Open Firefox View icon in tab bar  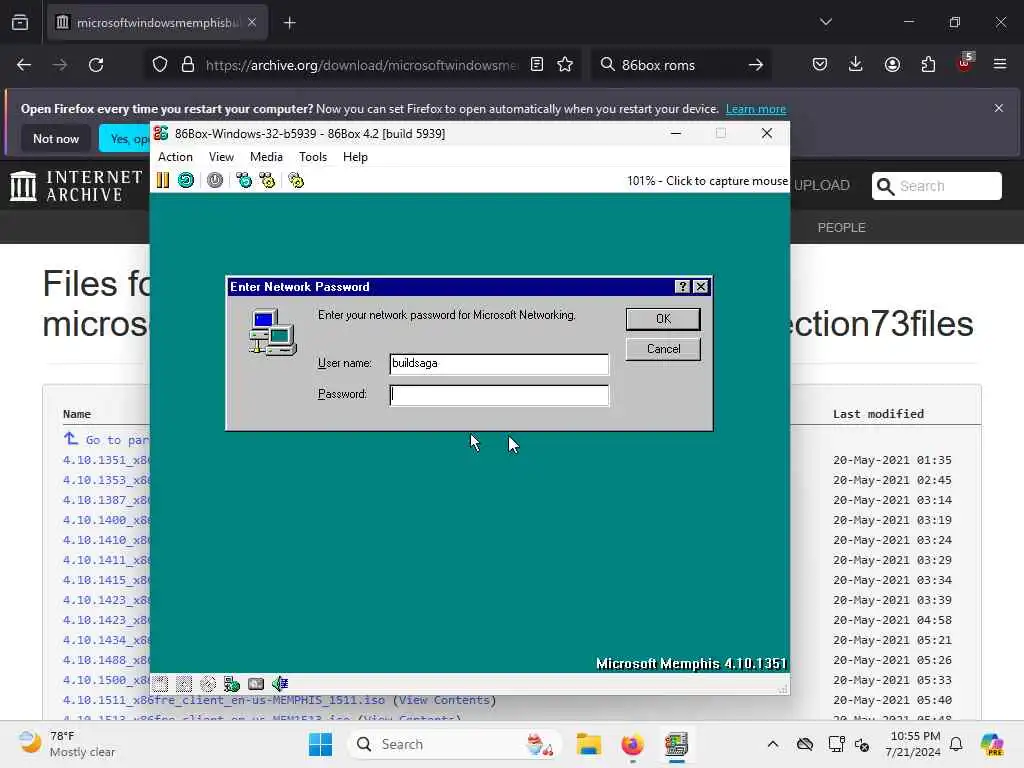(20, 23)
